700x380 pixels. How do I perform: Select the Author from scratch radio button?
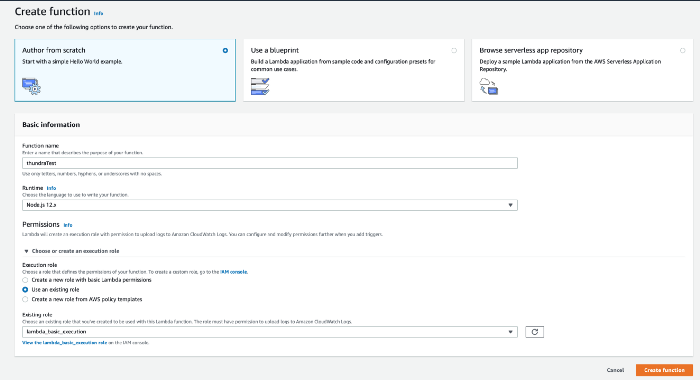point(225,50)
